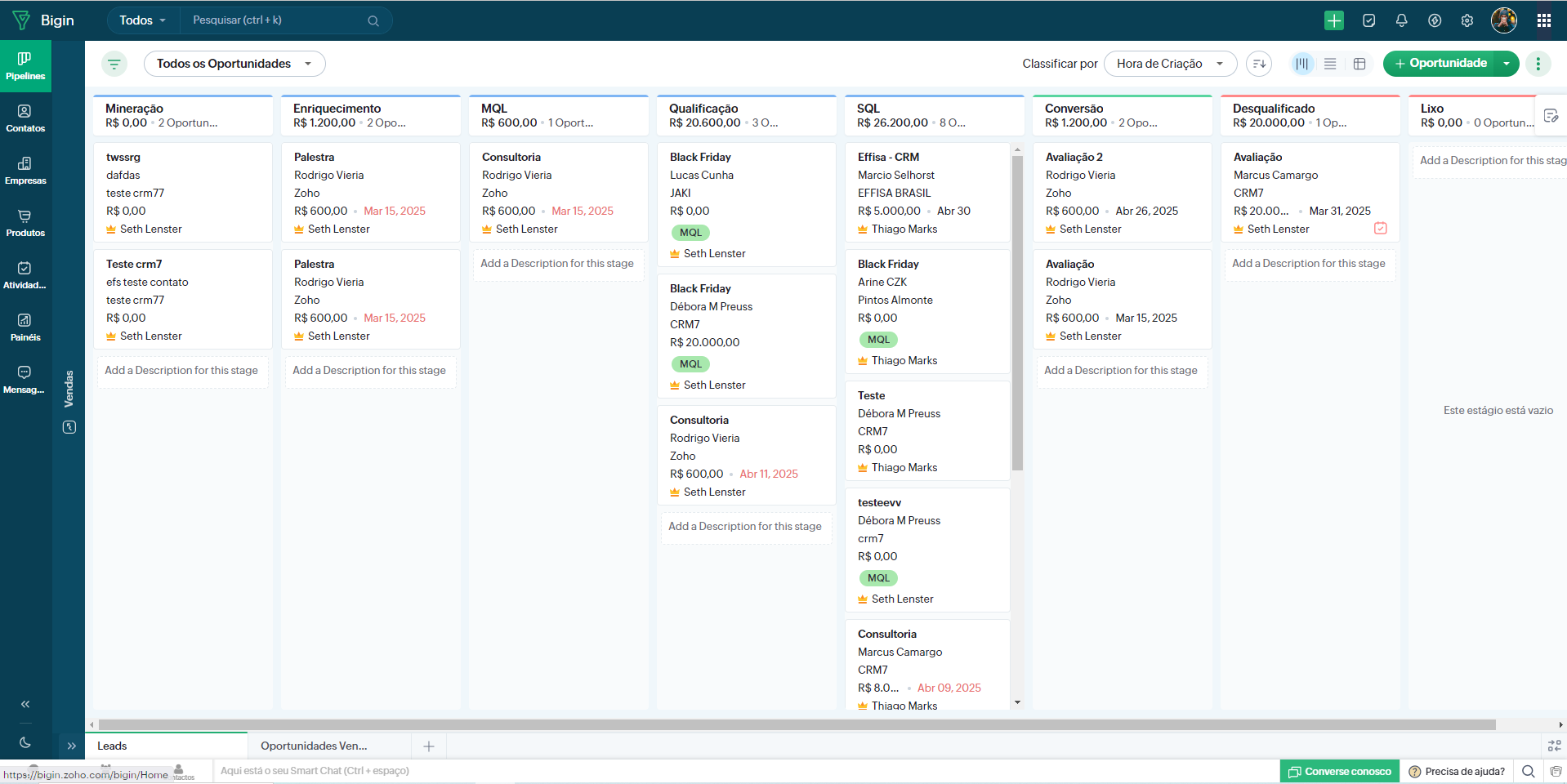
Task: Open the settings gear icon
Action: click(x=1467, y=20)
